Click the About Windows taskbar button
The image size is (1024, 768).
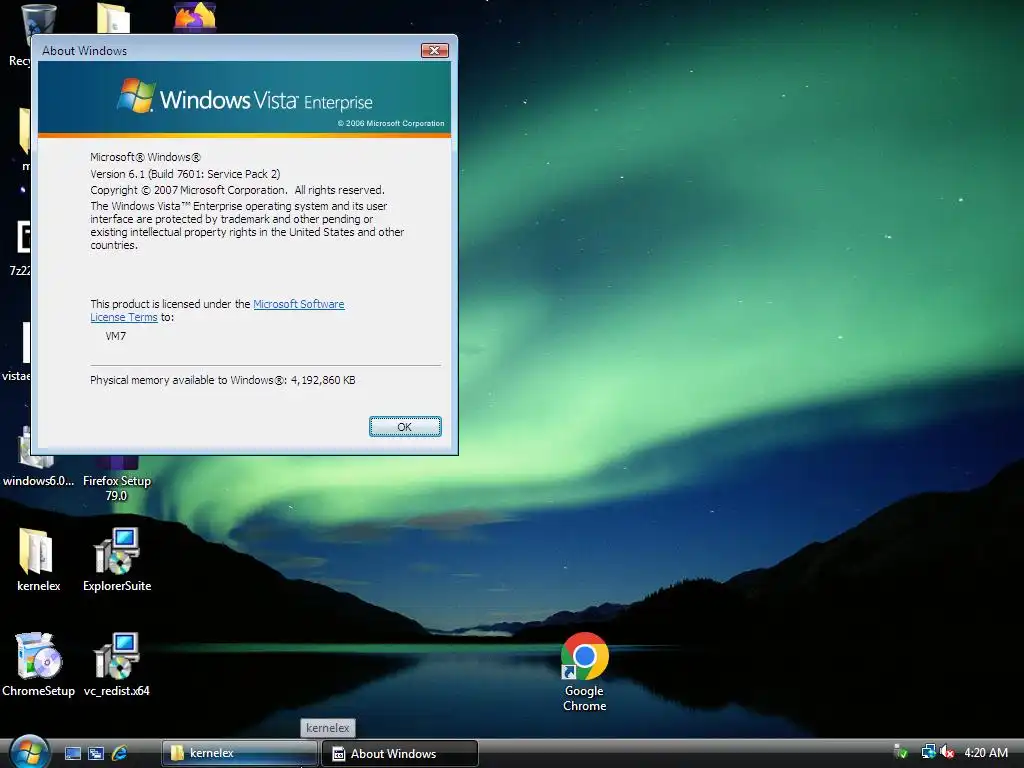(400, 754)
